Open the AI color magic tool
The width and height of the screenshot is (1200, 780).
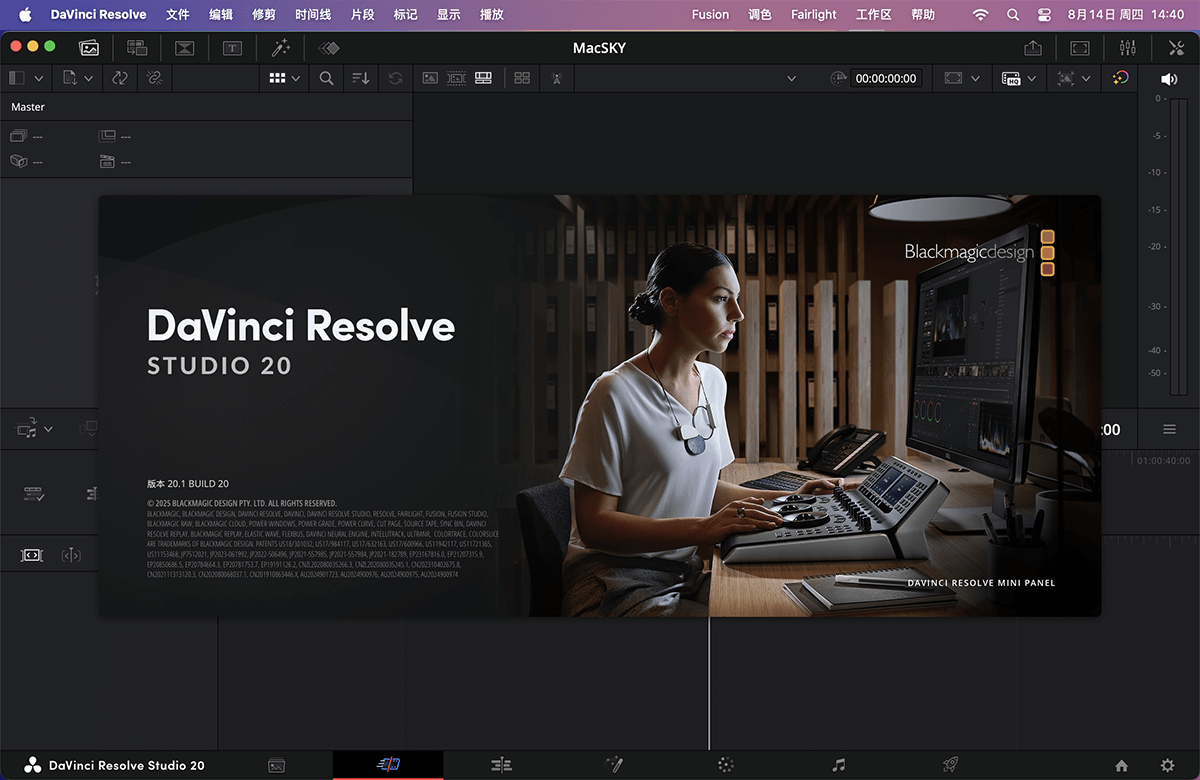1121,78
